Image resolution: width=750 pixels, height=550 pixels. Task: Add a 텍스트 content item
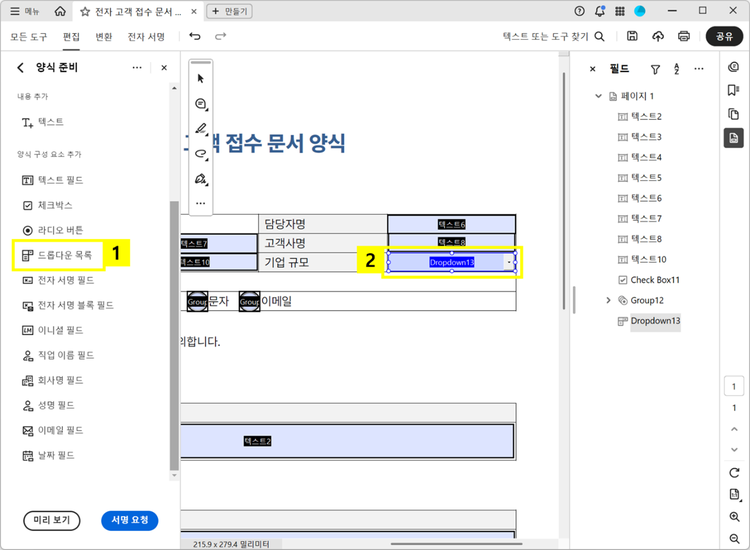[43, 122]
